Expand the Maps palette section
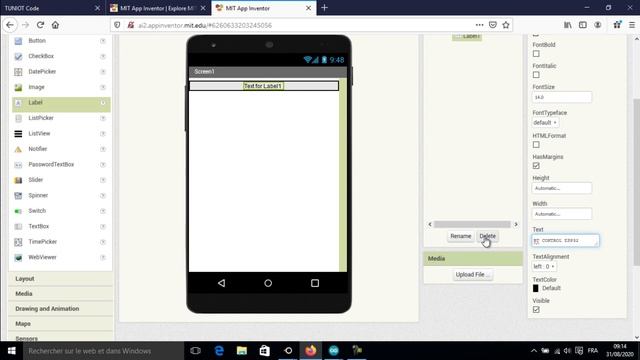Viewport: 640px width, 360px height. point(60,324)
